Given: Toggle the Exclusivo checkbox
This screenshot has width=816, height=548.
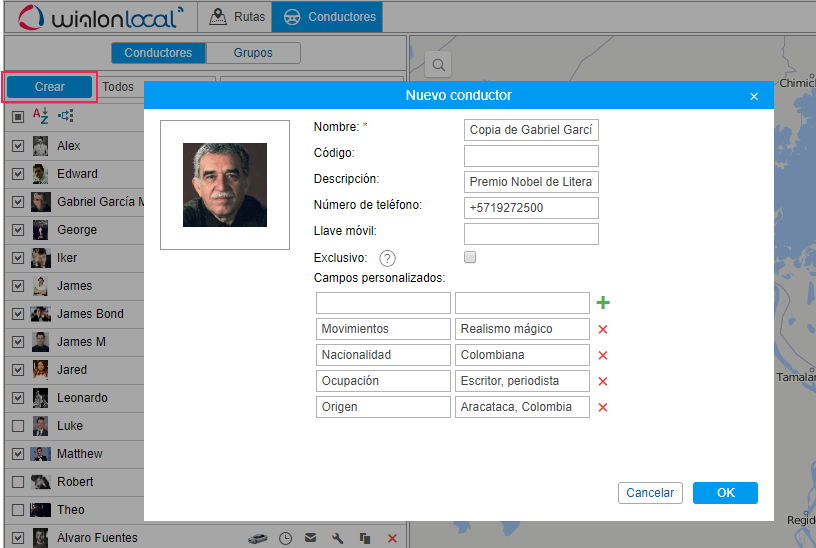Looking at the screenshot, I should pyautogui.click(x=470, y=257).
